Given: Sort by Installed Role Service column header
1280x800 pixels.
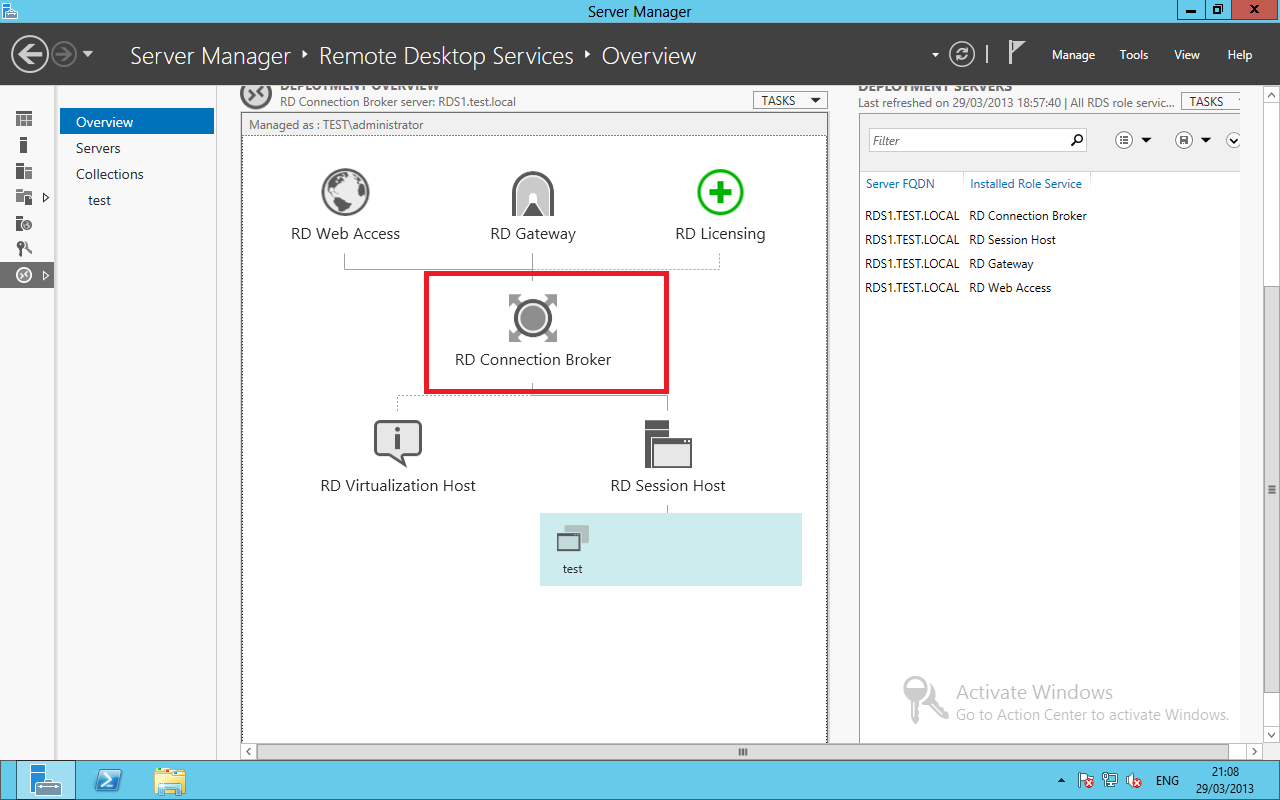Looking at the screenshot, I should click(x=1026, y=184).
